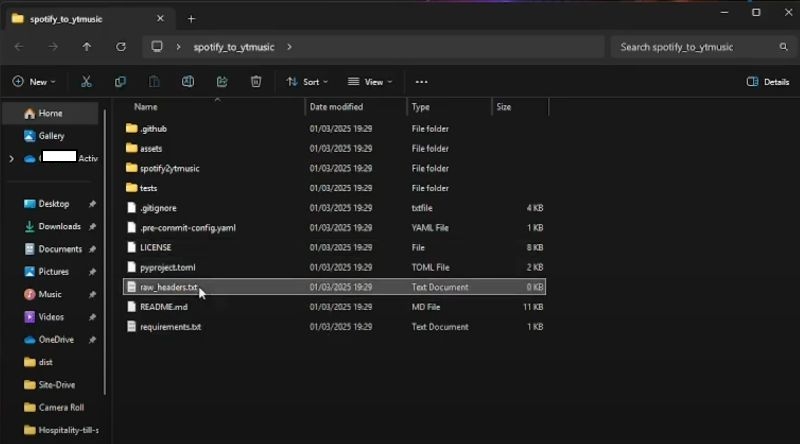Toggle the Details pane

pos(767,82)
